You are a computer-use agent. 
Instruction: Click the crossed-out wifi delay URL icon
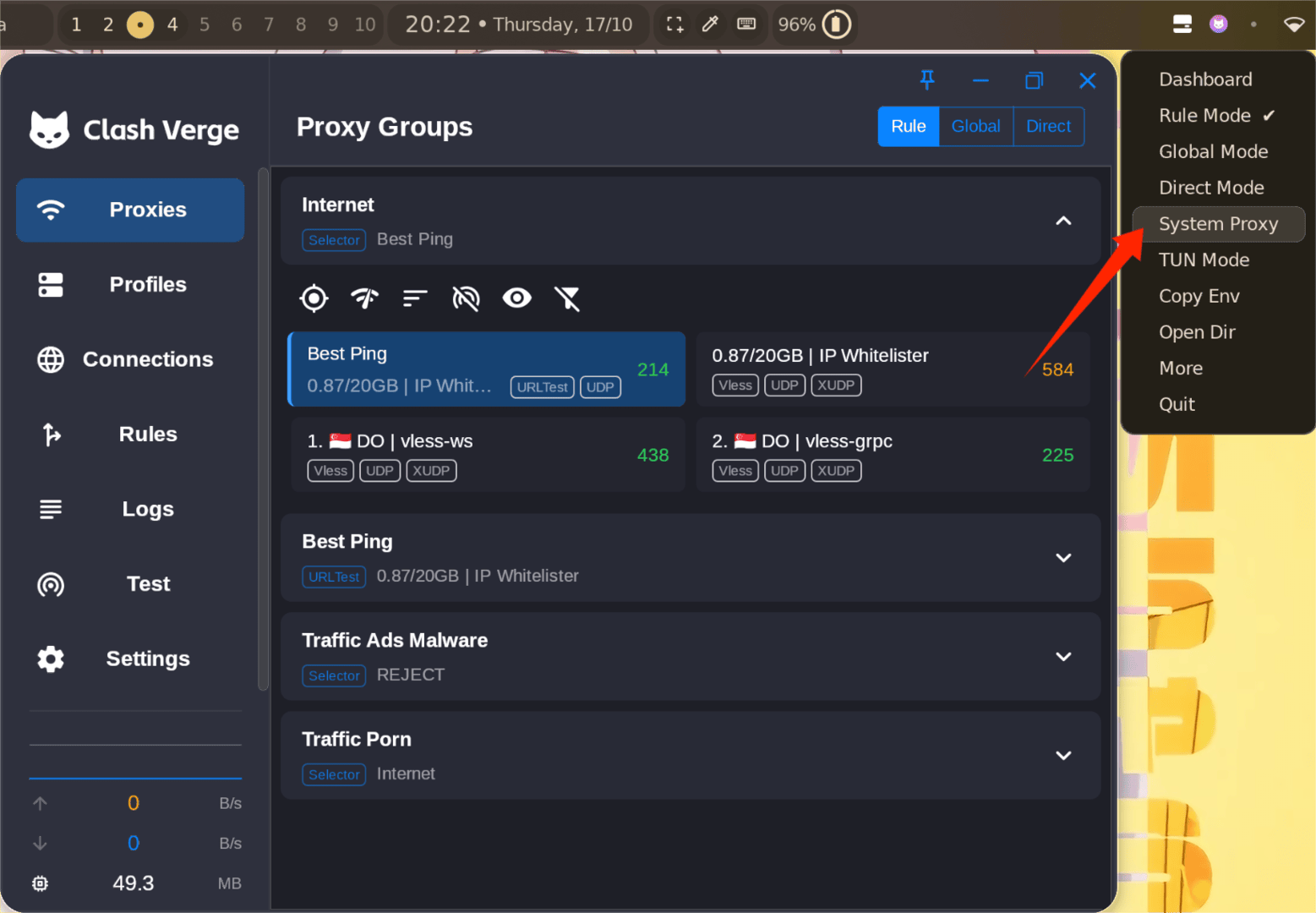466,298
